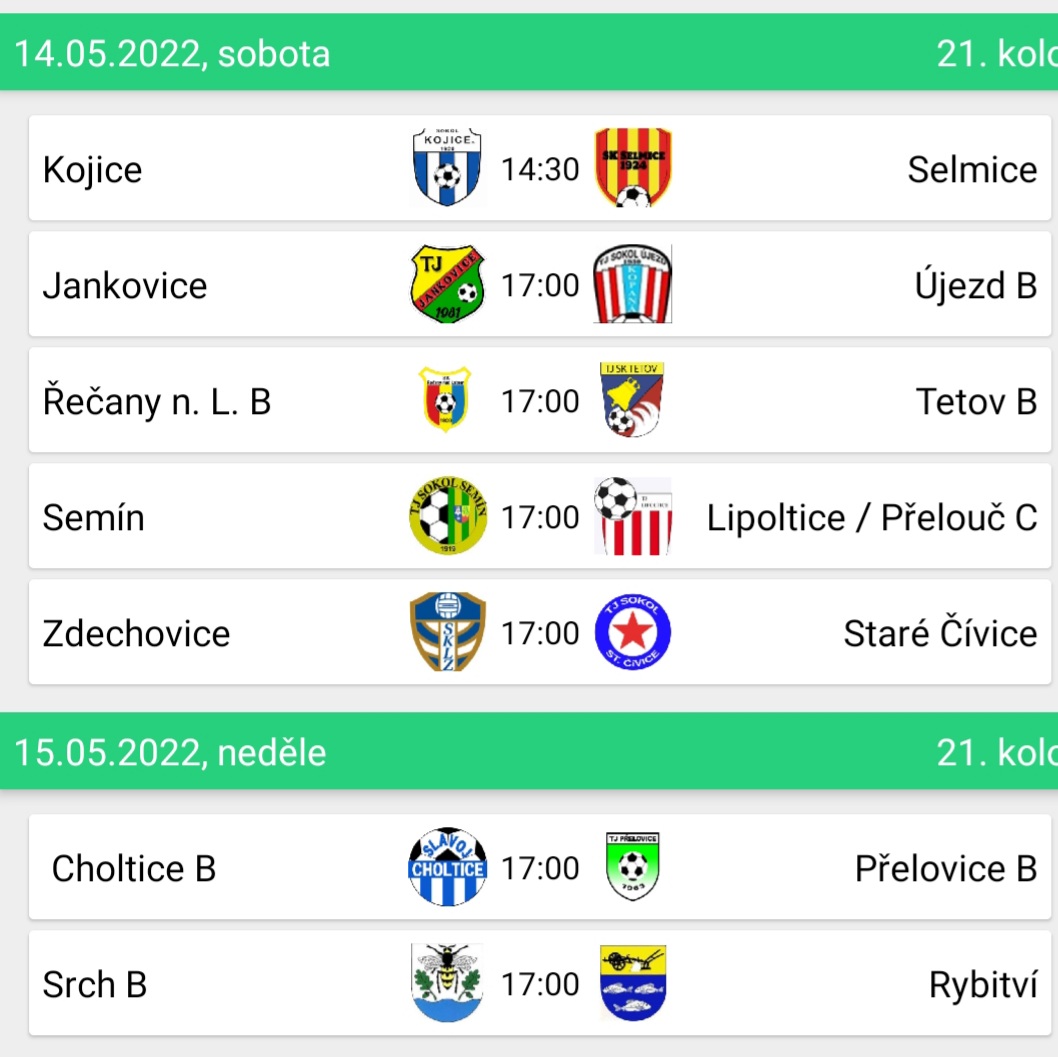Select the Lipoltice football striped logo

(633, 516)
